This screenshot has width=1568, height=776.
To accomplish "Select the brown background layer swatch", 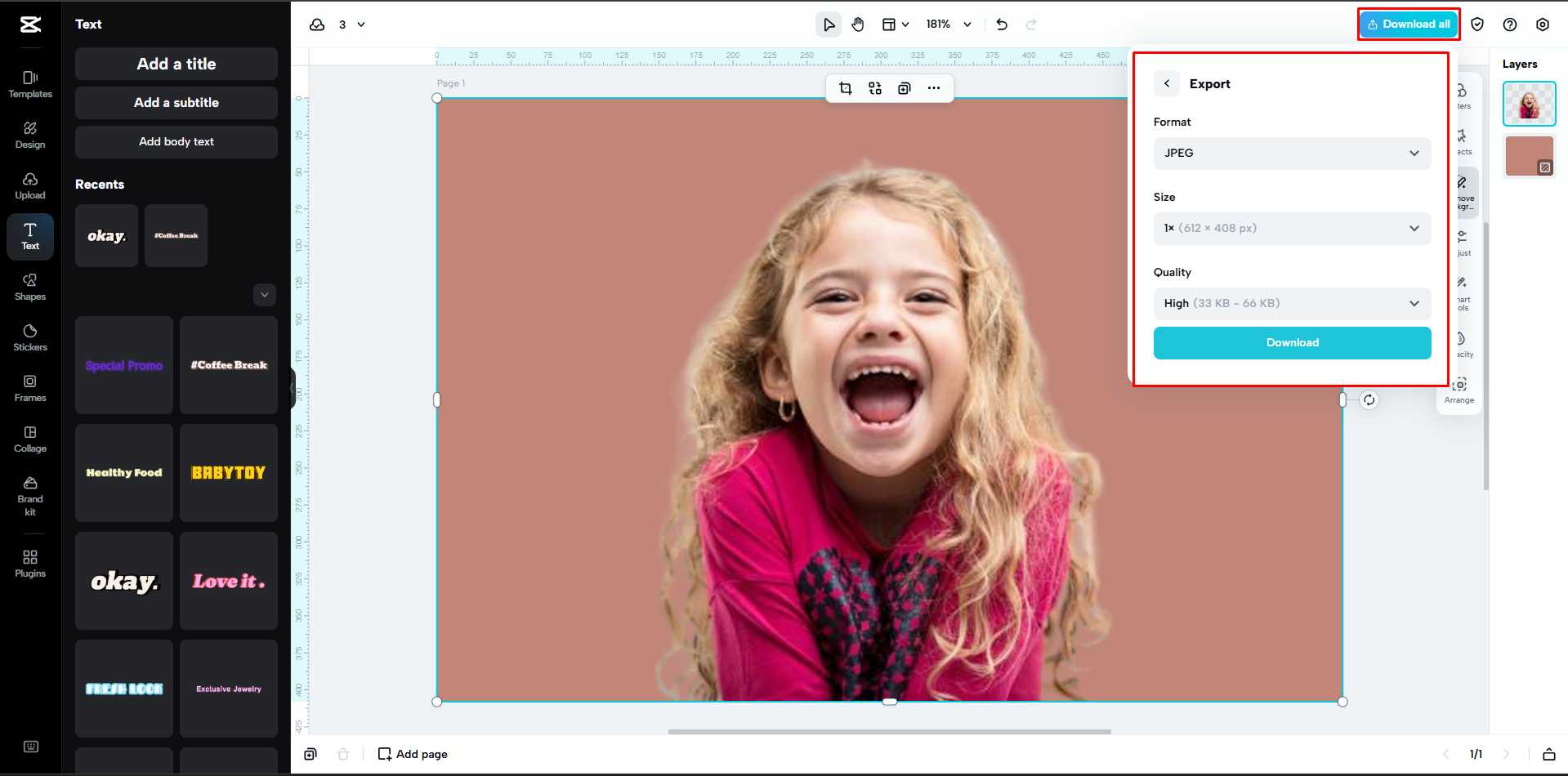I will pyautogui.click(x=1529, y=155).
